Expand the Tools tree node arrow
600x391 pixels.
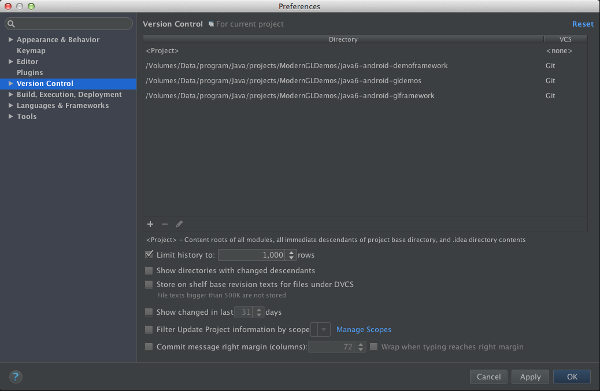pyautogui.click(x=11, y=116)
